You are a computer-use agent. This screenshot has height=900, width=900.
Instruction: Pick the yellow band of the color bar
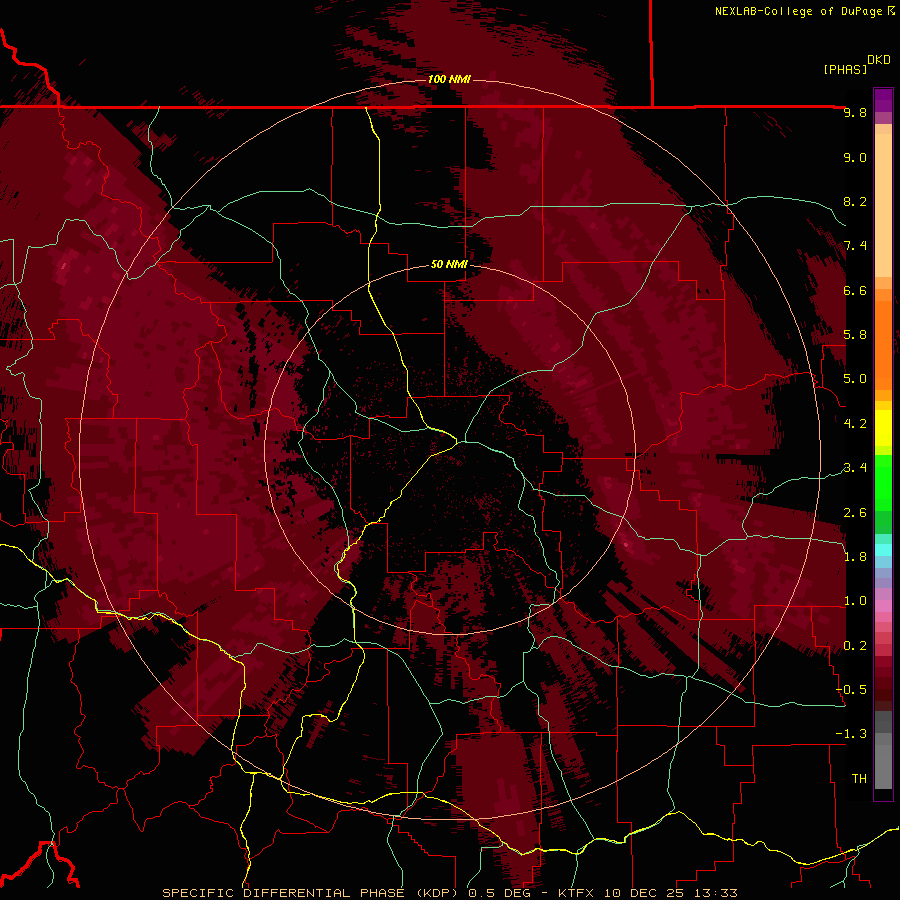pyautogui.click(x=883, y=428)
